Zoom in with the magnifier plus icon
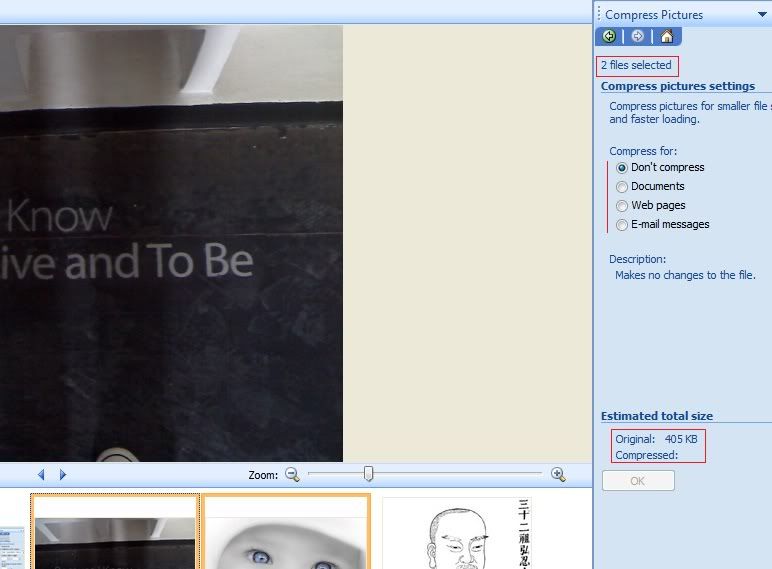The width and height of the screenshot is (772, 569). coord(558,474)
